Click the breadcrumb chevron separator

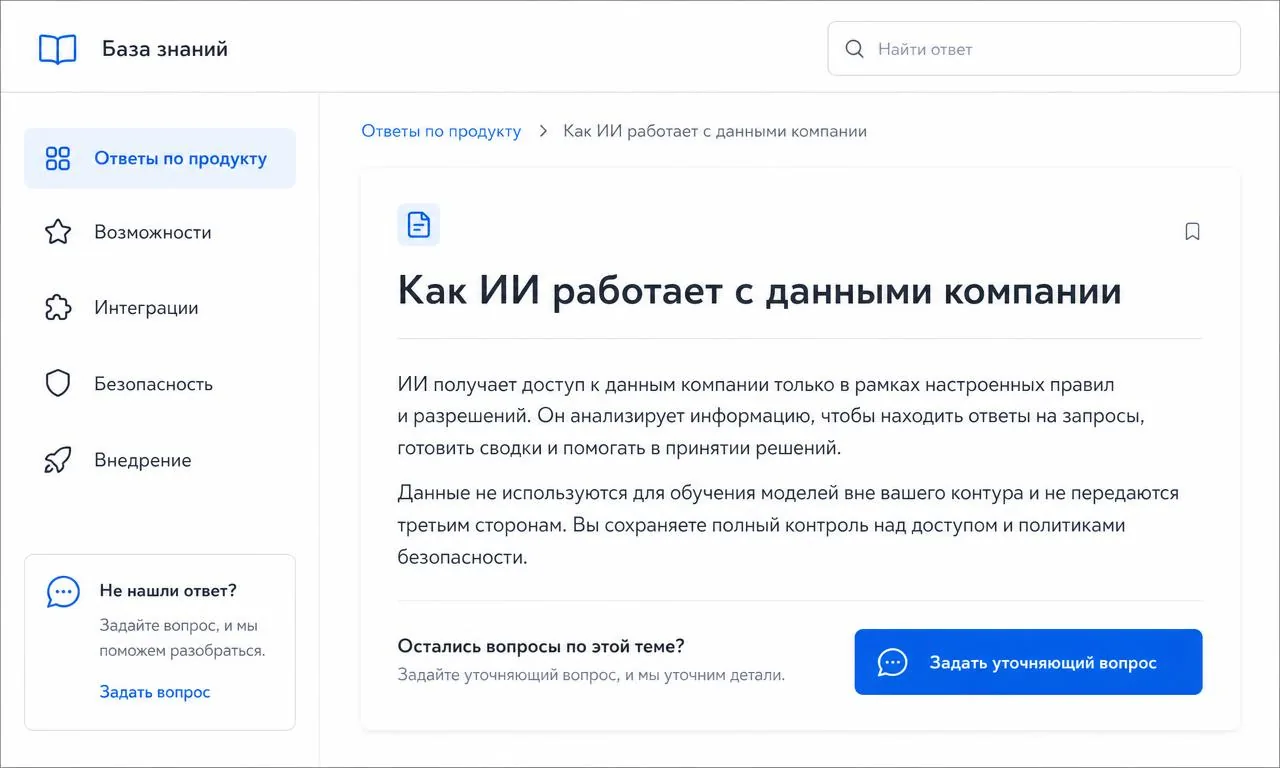point(543,131)
